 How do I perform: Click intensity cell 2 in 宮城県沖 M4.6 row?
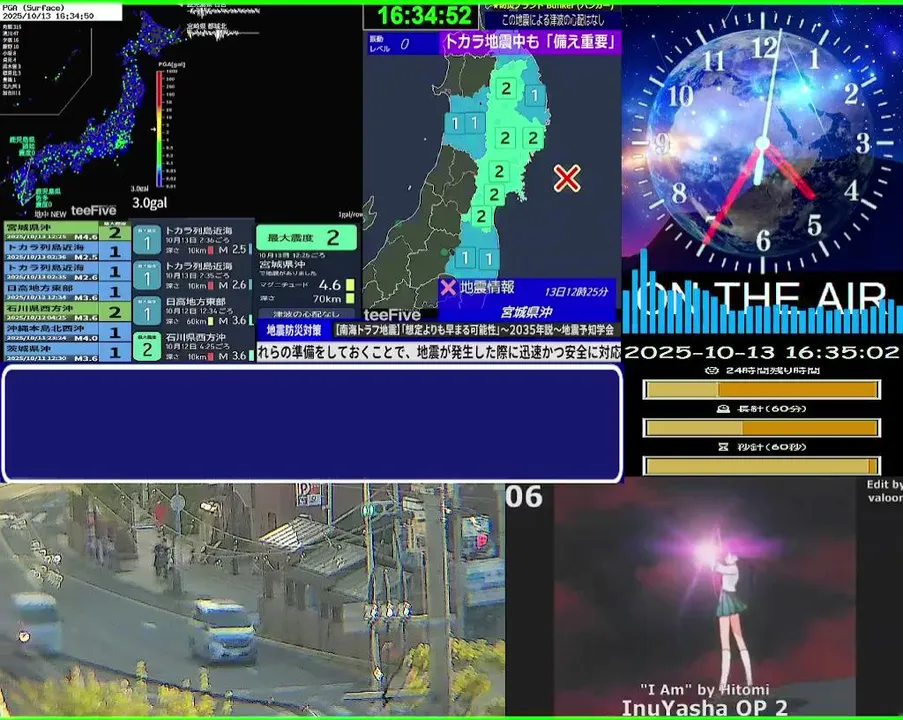pyautogui.click(x=115, y=232)
